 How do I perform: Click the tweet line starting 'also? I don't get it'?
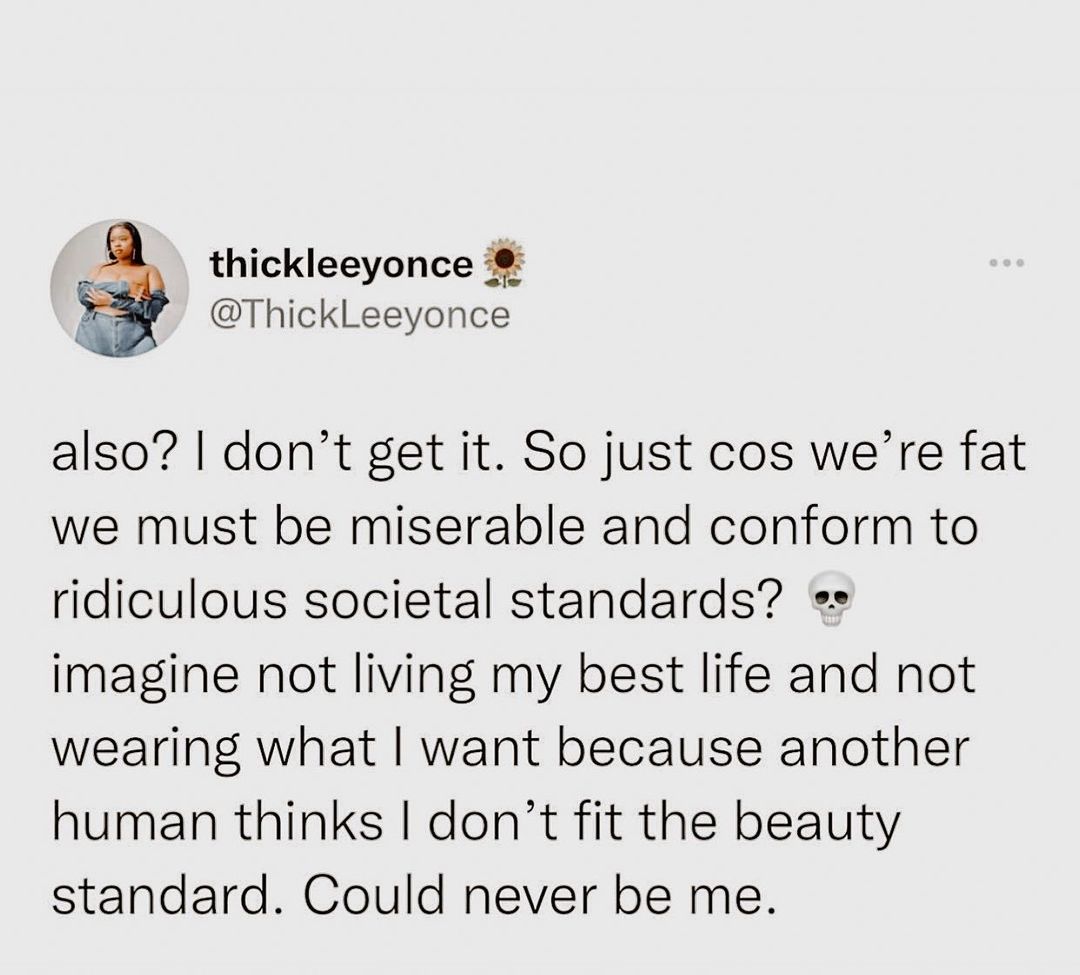(x=539, y=457)
